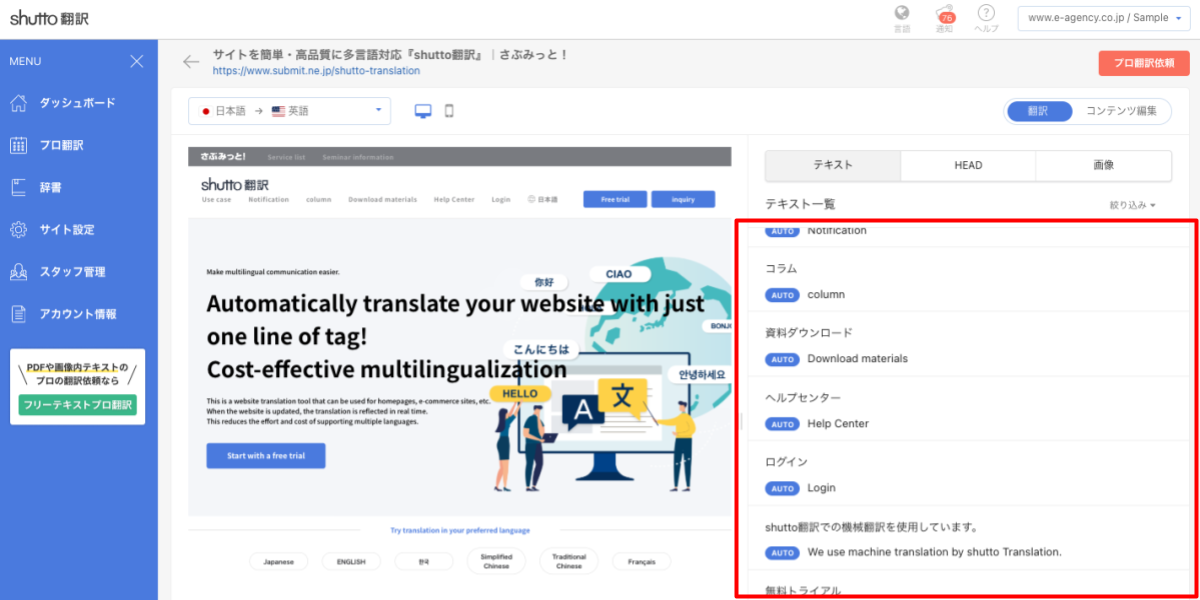Screen dimensions: 1200x600
Task: Click the calendar icon beside プロ翻訳
Action: (18, 145)
